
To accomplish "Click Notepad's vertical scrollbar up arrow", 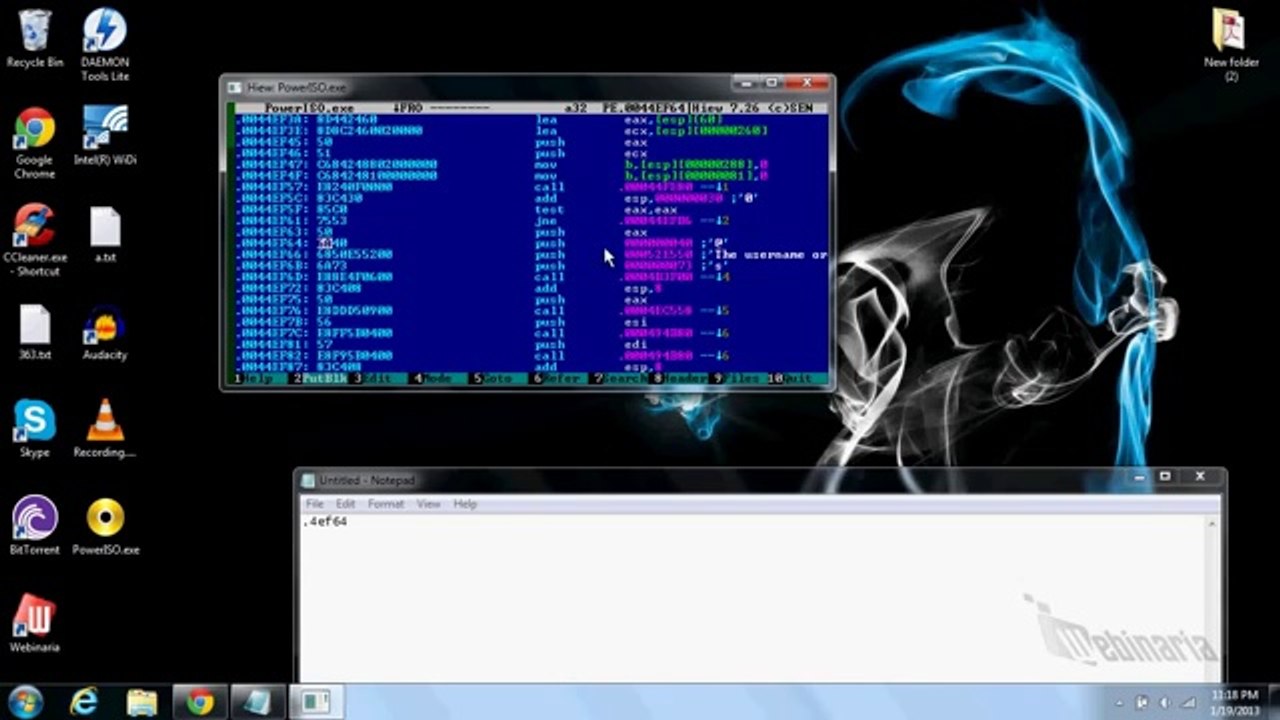I will [1212, 523].
